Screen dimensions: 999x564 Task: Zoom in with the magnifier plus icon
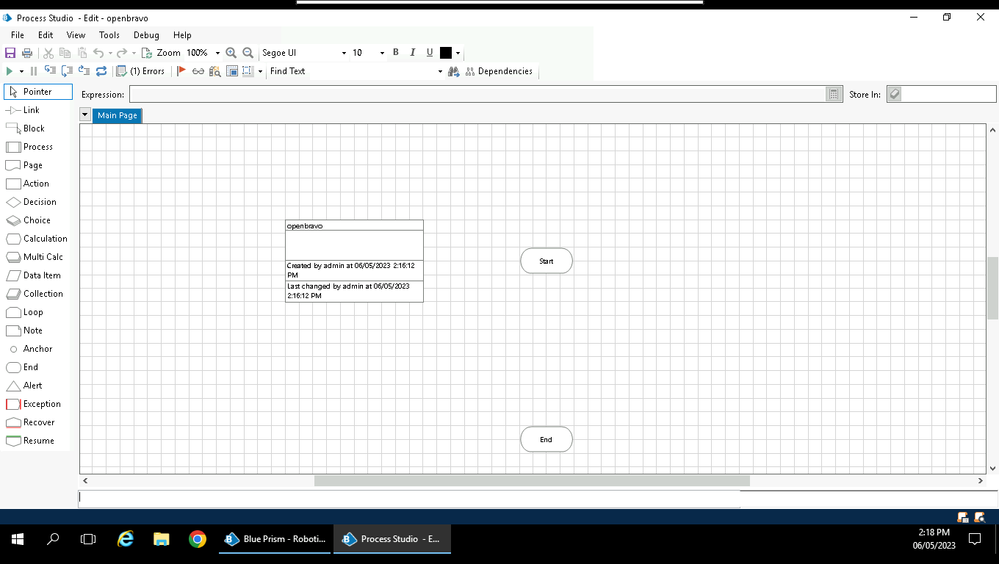coord(231,53)
